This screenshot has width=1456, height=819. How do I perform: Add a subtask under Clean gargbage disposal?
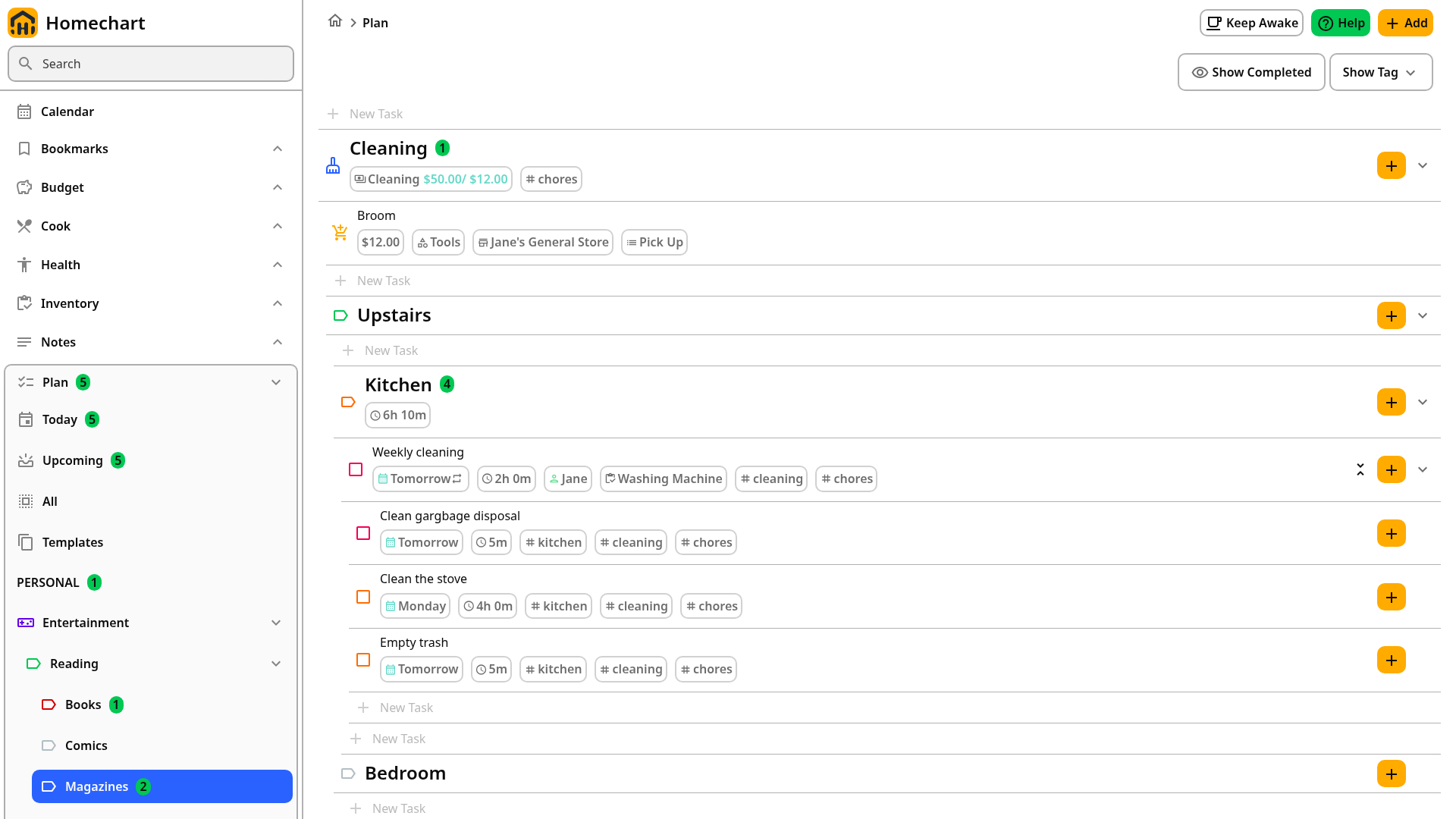tap(1391, 533)
